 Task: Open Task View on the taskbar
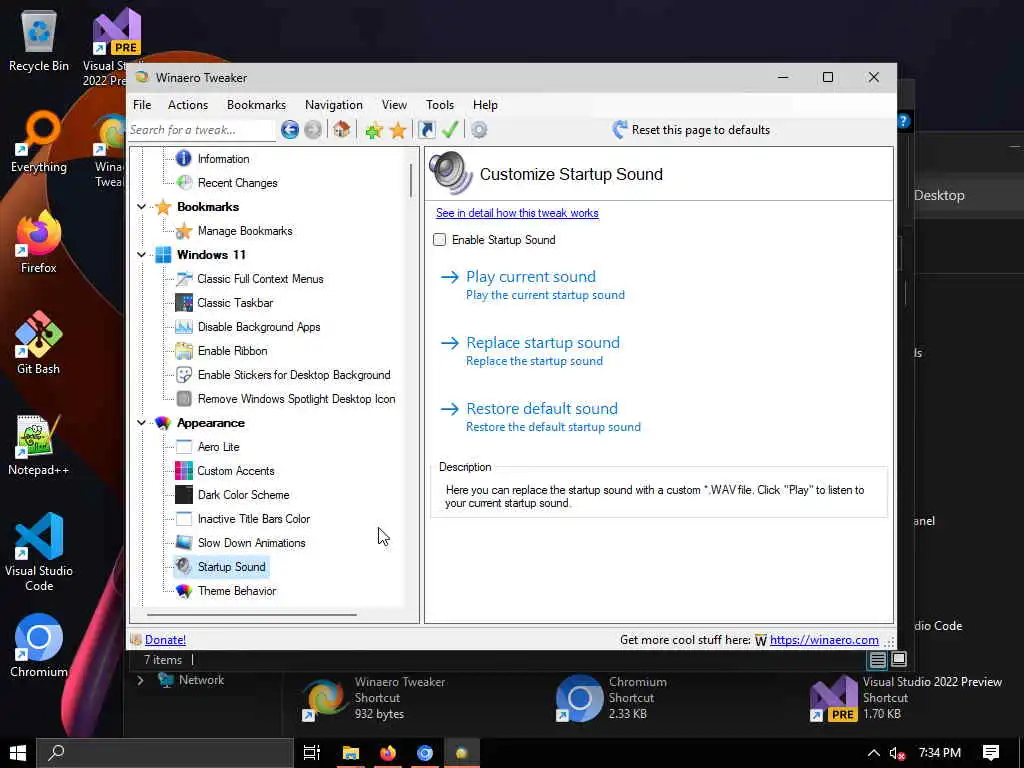click(312, 753)
